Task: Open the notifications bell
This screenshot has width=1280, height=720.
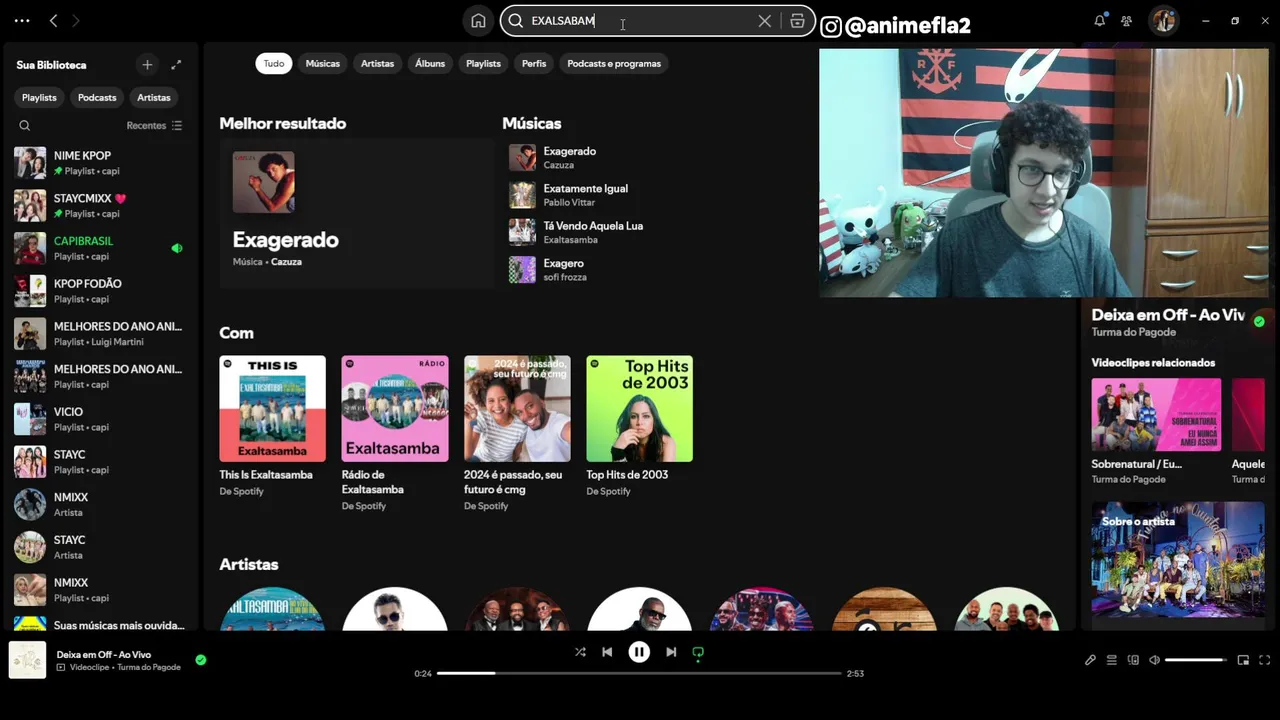Action: [x=1100, y=20]
